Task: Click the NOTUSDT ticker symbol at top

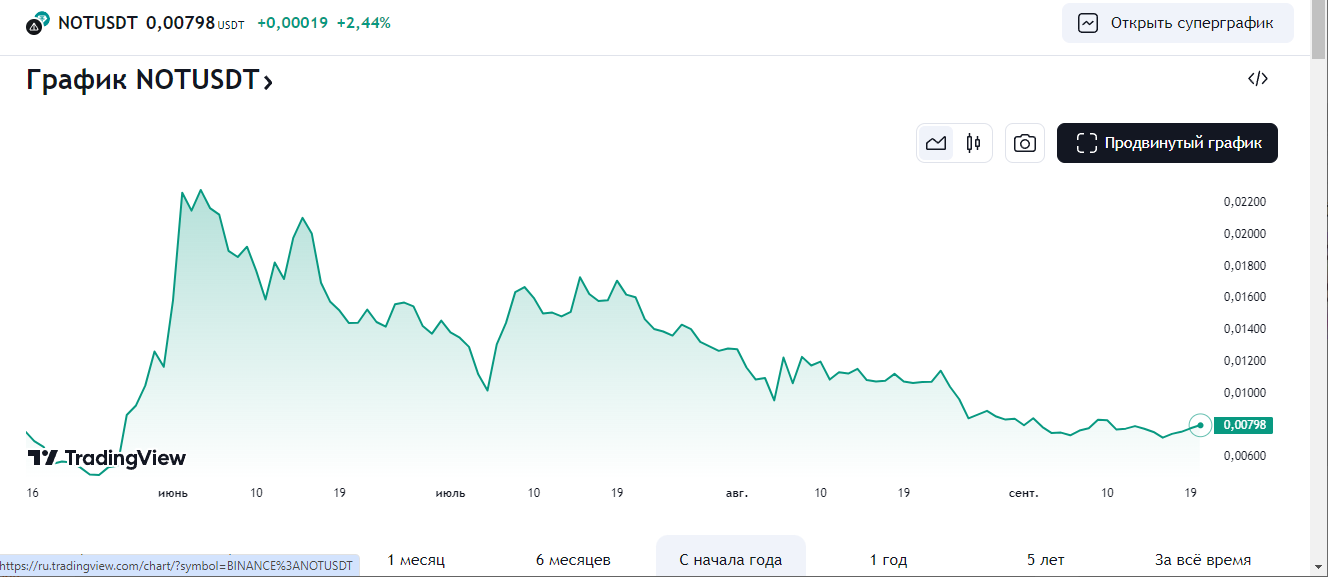Action: [x=97, y=23]
